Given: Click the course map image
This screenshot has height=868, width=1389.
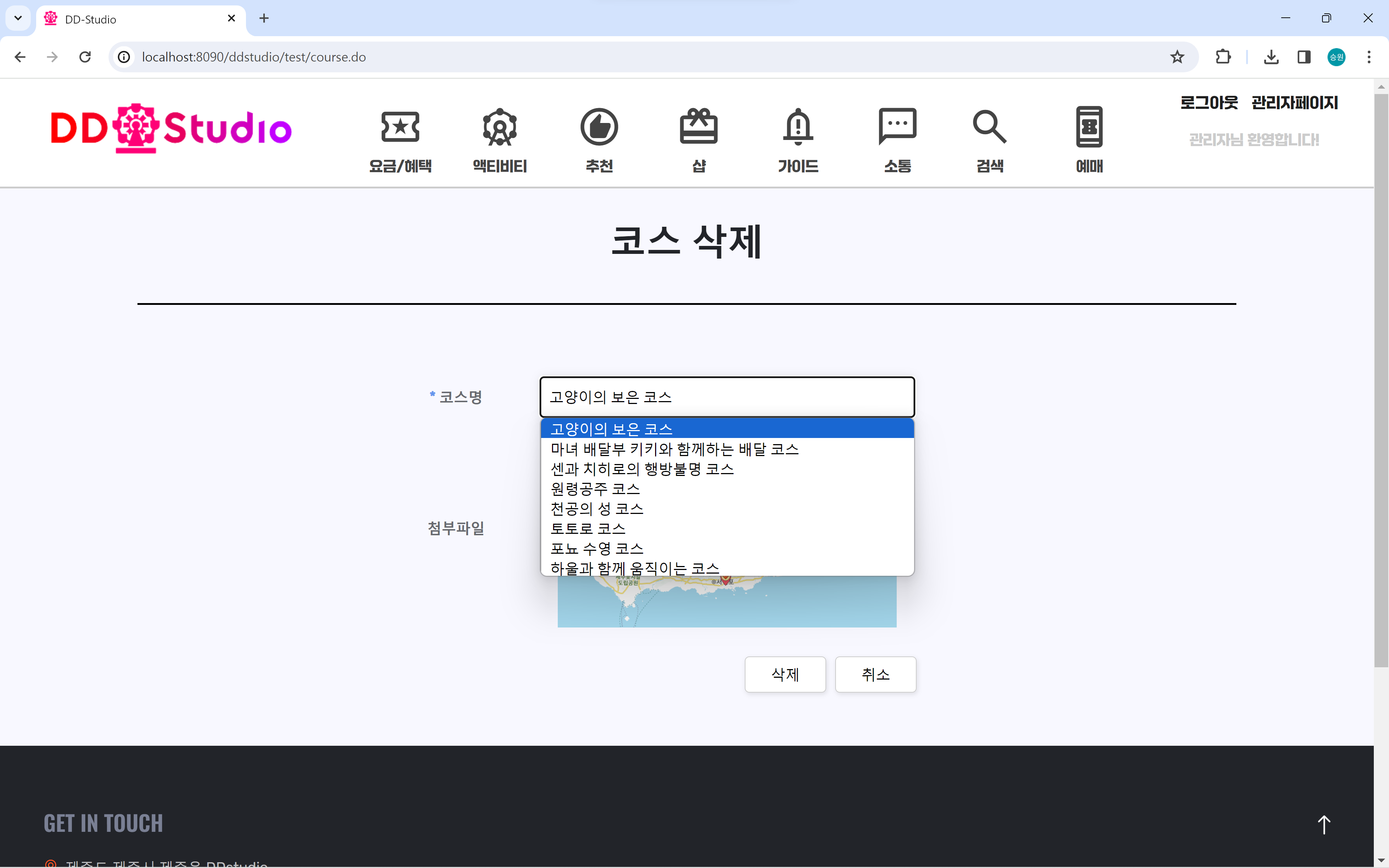Looking at the screenshot, I should point(727,601).
